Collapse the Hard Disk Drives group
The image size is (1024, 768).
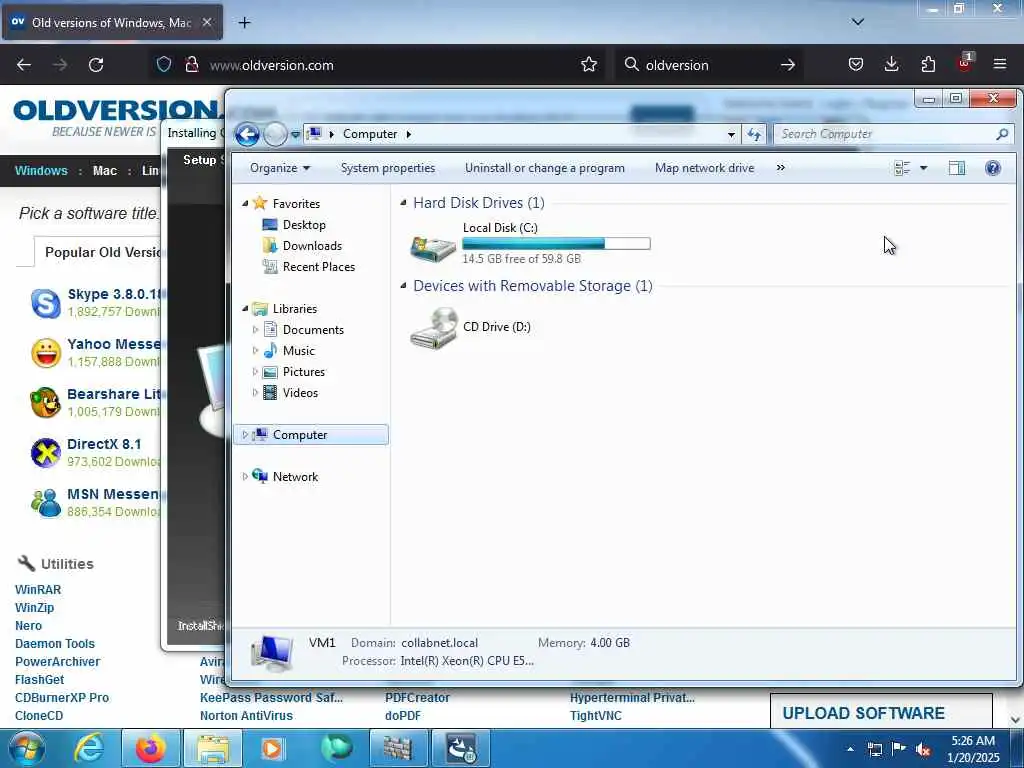[403, 203]
